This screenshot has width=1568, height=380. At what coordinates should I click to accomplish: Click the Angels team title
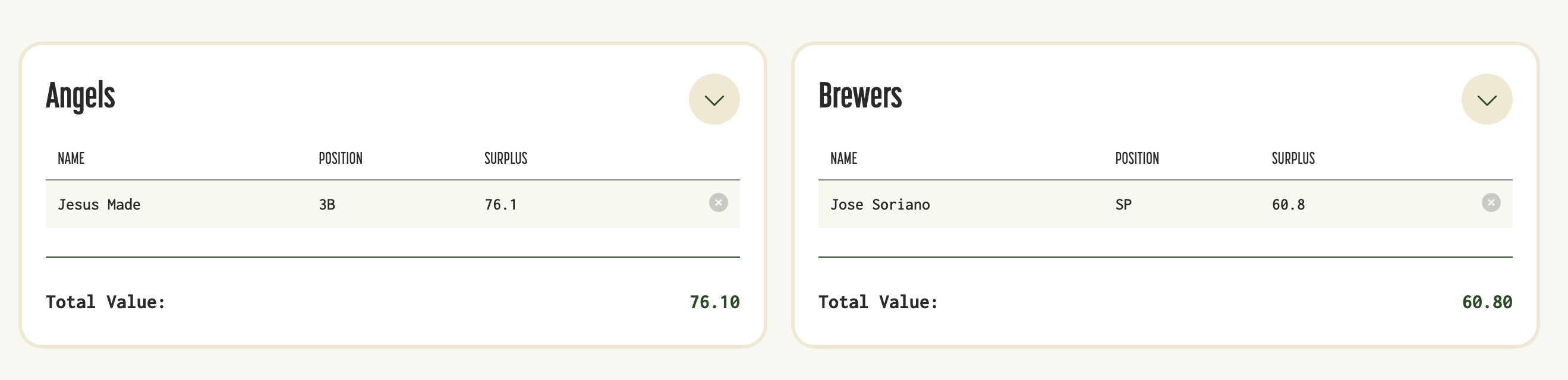point(80,96)
